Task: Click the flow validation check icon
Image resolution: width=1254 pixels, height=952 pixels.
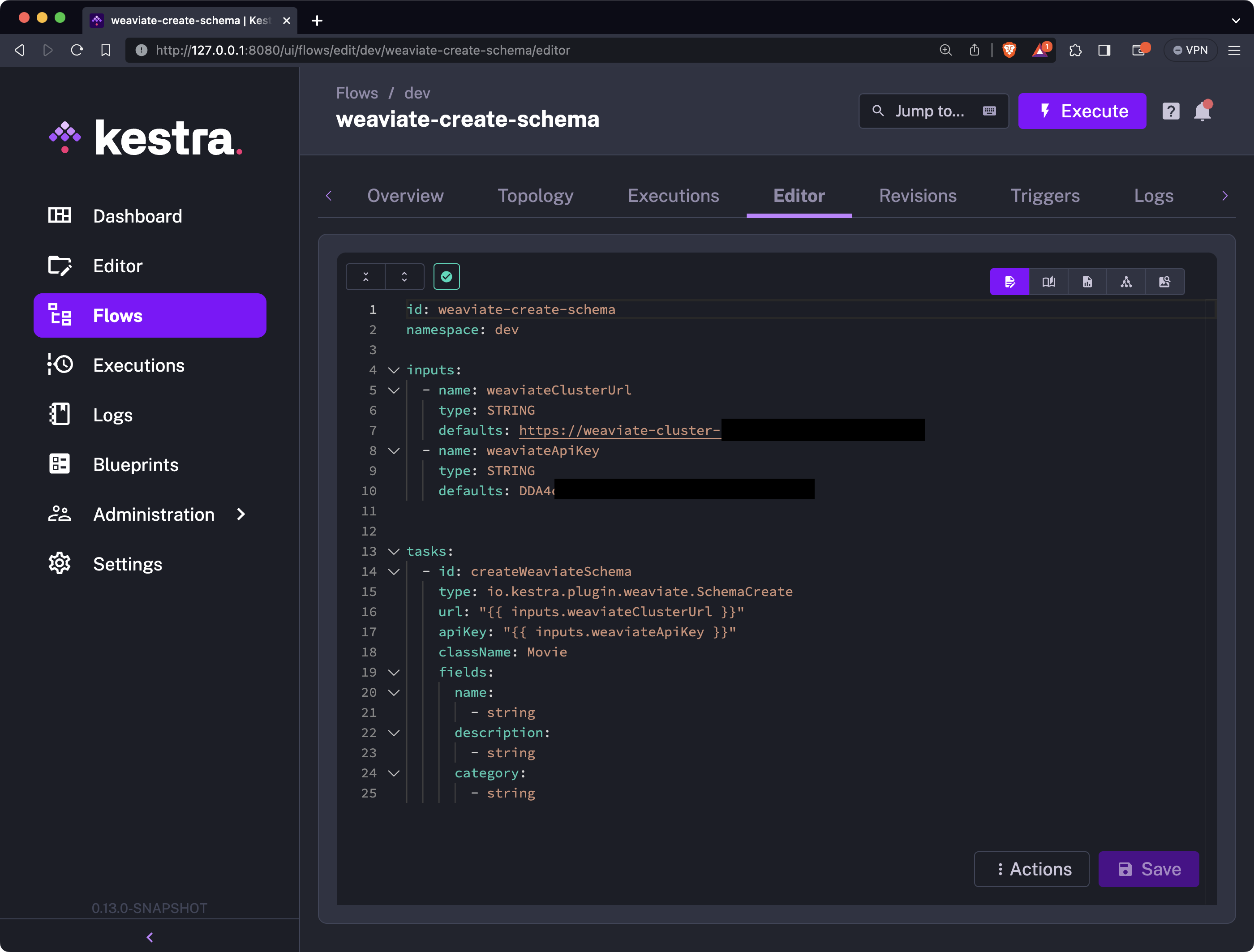Action: click(x=447, y=277)
